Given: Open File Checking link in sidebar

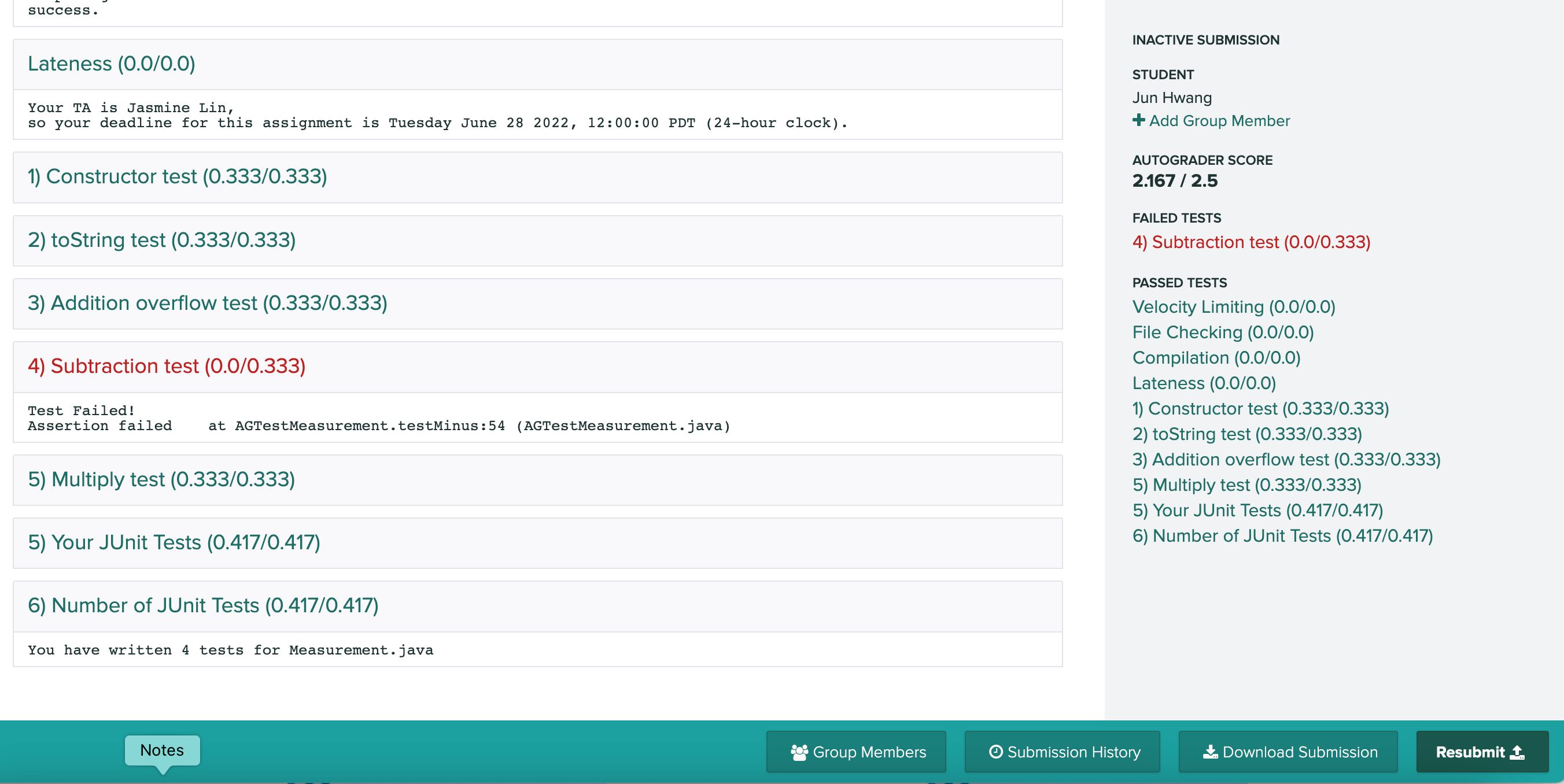Looking at the screenshot, I should point(1222,332).
